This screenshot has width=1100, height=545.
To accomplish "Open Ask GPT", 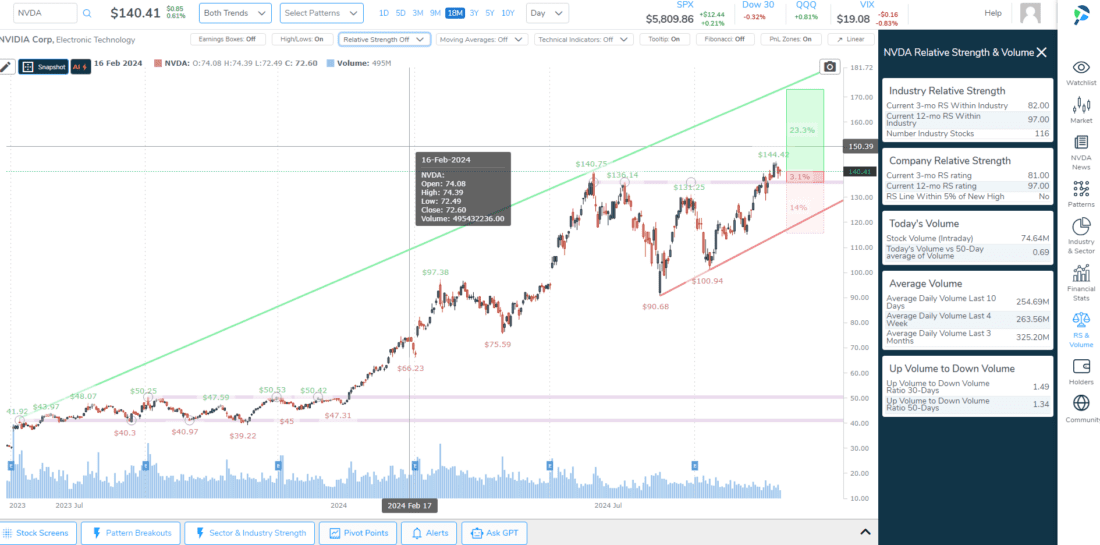I will click(x=494, y=533).
